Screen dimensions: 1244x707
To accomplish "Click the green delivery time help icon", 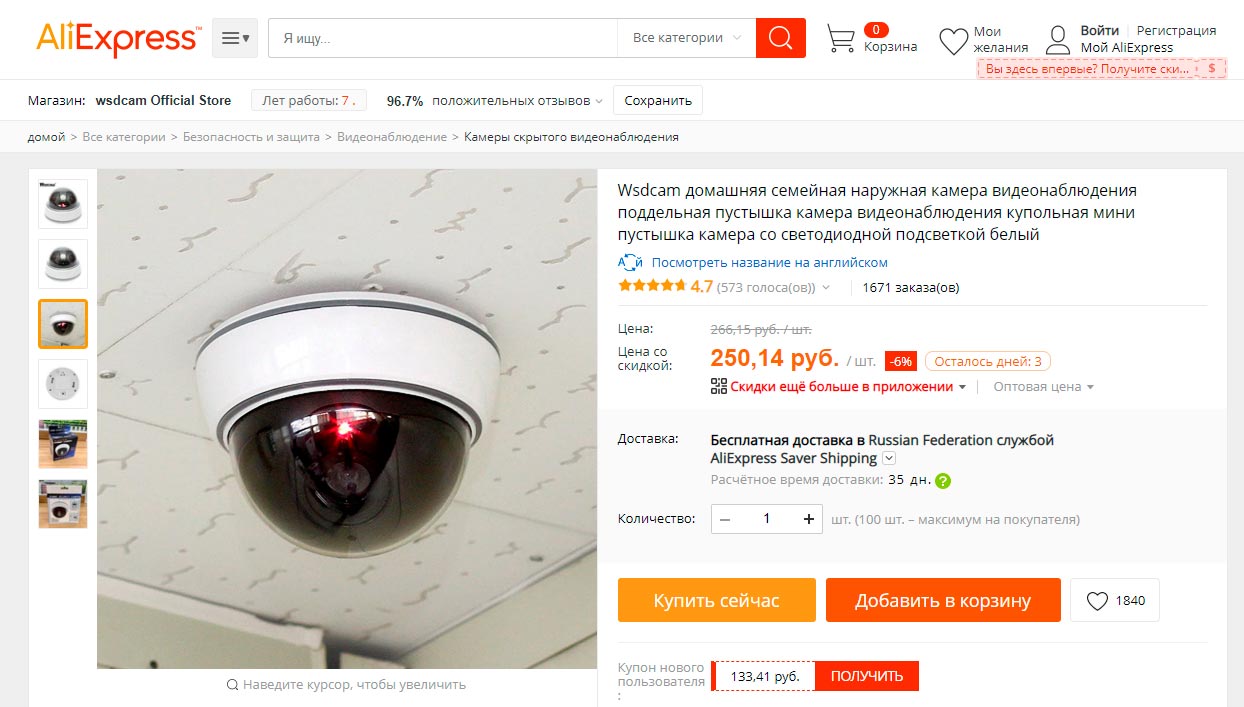I will click(x=943, y=480).
